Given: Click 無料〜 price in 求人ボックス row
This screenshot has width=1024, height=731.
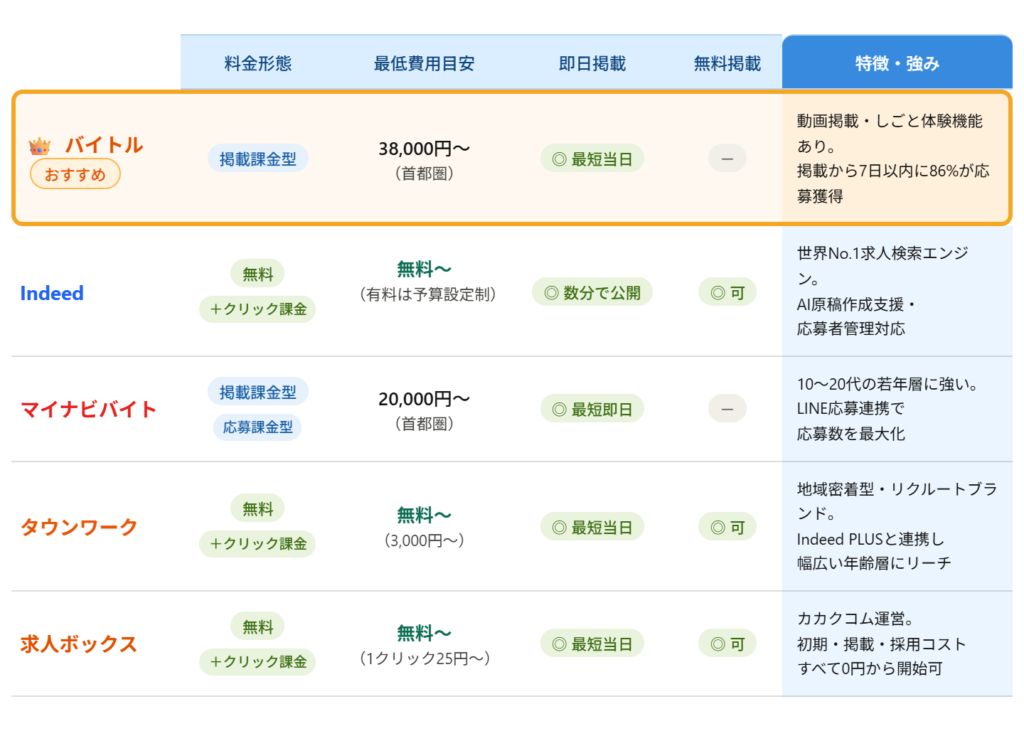Looking at the screenshot, I should click(424, 633).
